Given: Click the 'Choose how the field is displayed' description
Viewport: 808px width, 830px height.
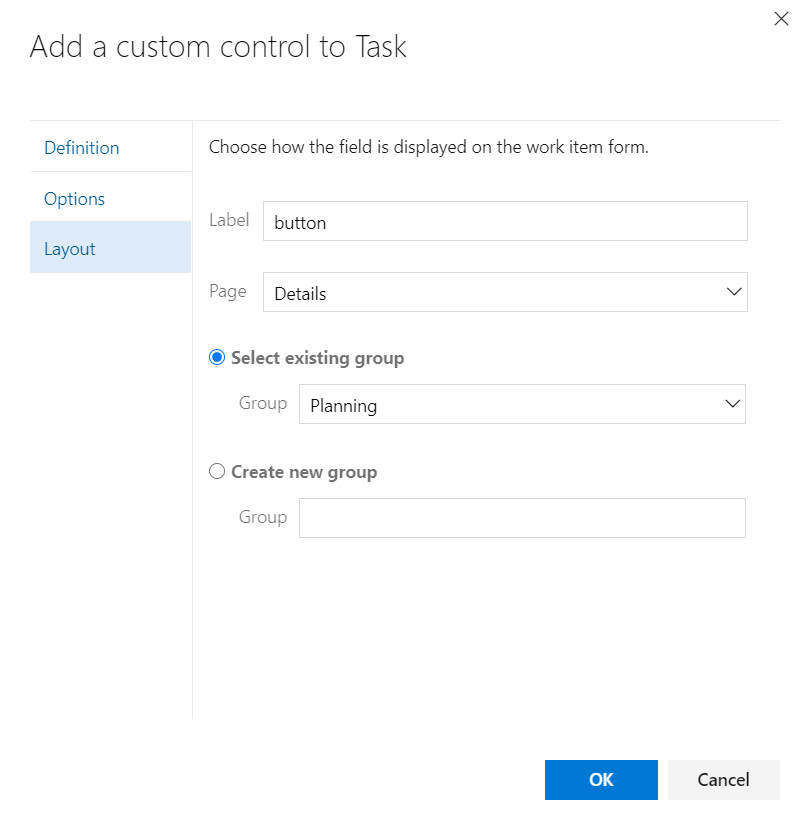Looking at the screenshot, I should point(429,148).
